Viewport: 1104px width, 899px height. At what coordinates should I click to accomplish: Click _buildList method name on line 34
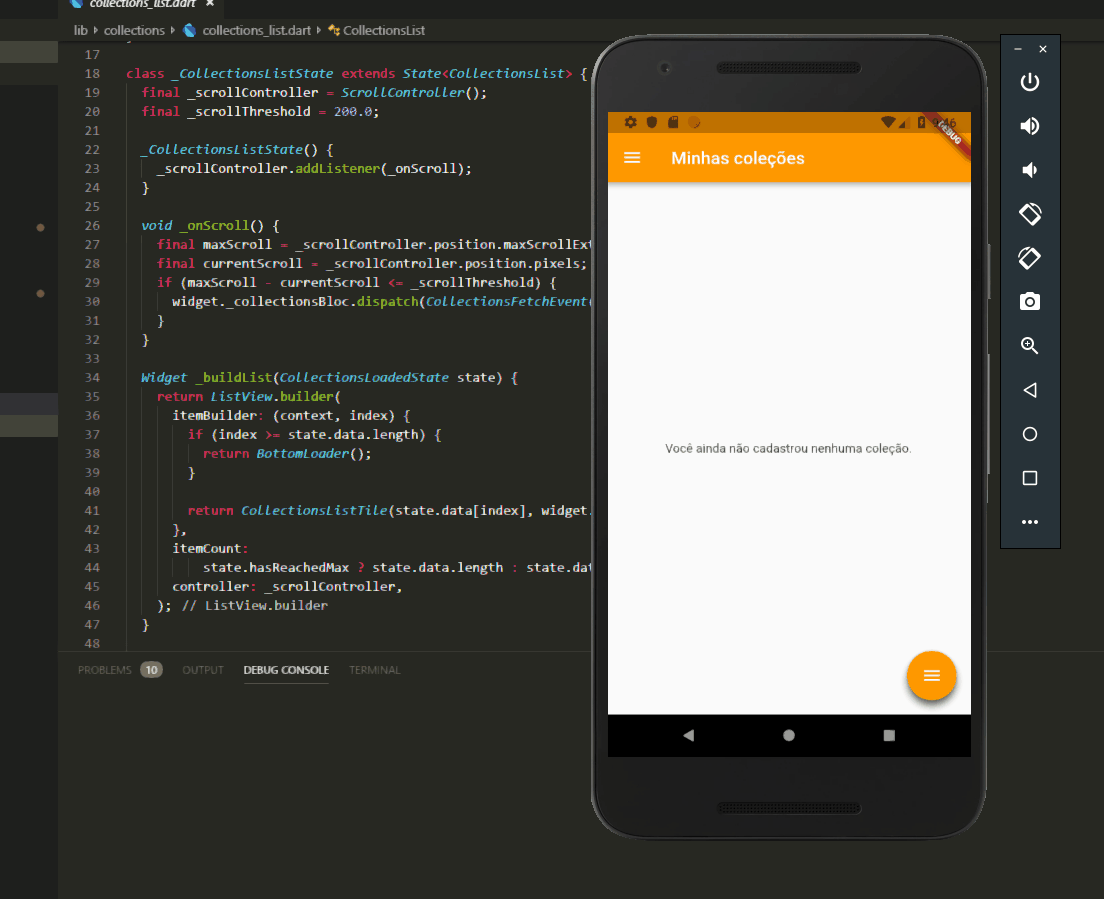point(233,378)
